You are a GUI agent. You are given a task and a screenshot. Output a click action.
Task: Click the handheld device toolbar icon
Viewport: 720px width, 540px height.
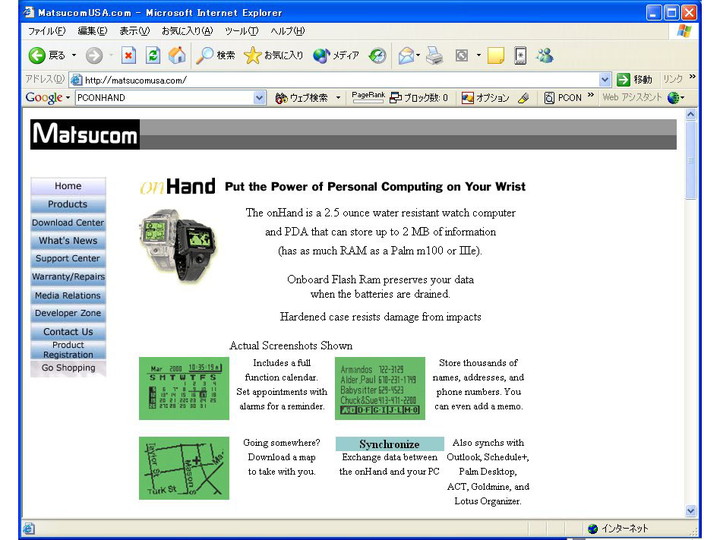coord(520,56)
